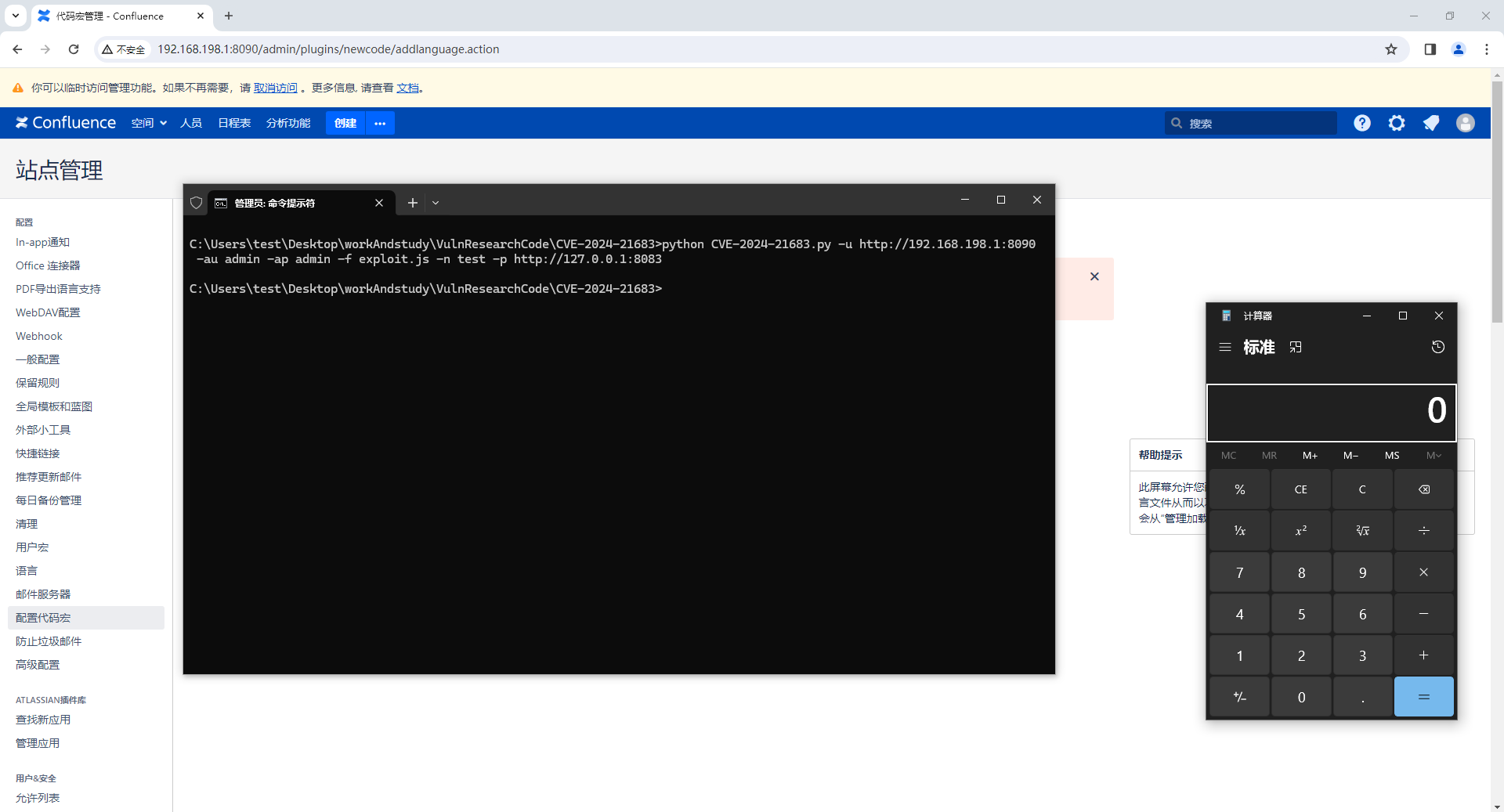
Task: Open the terminal new-tab profile dropdown
Action: tap(436, 203)
